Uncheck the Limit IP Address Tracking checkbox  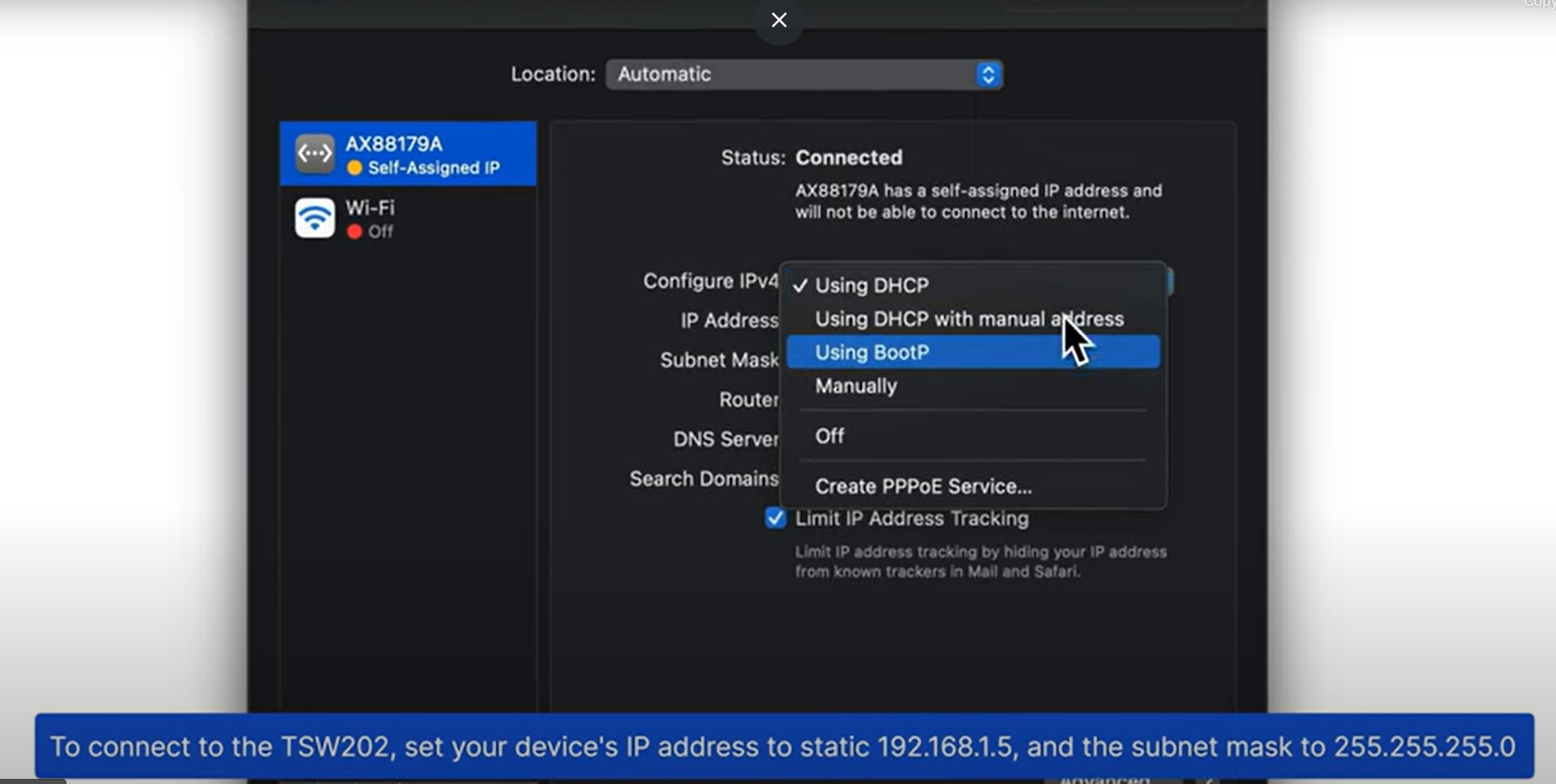coord(775,518)
